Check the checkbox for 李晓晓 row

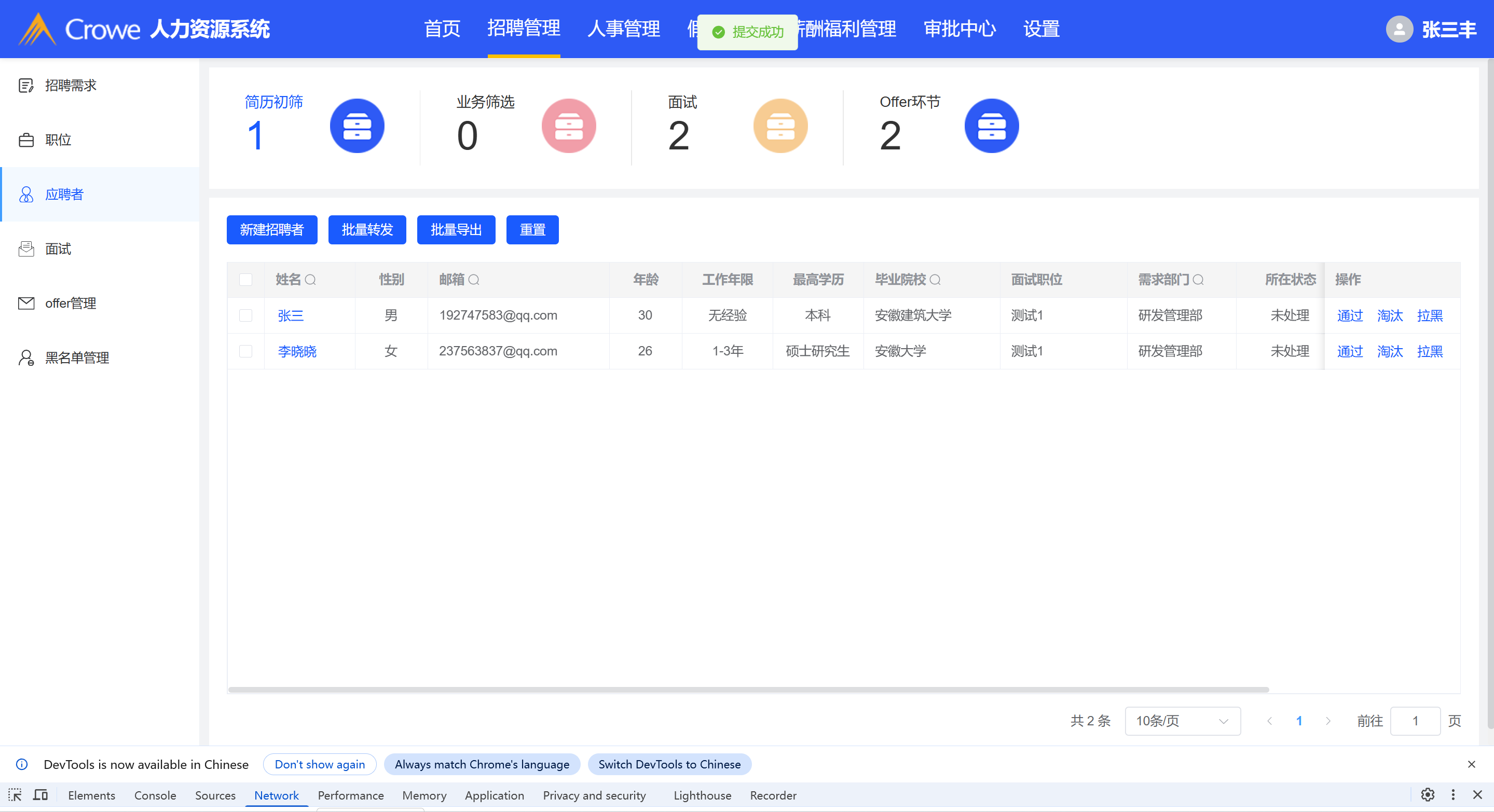246,351
